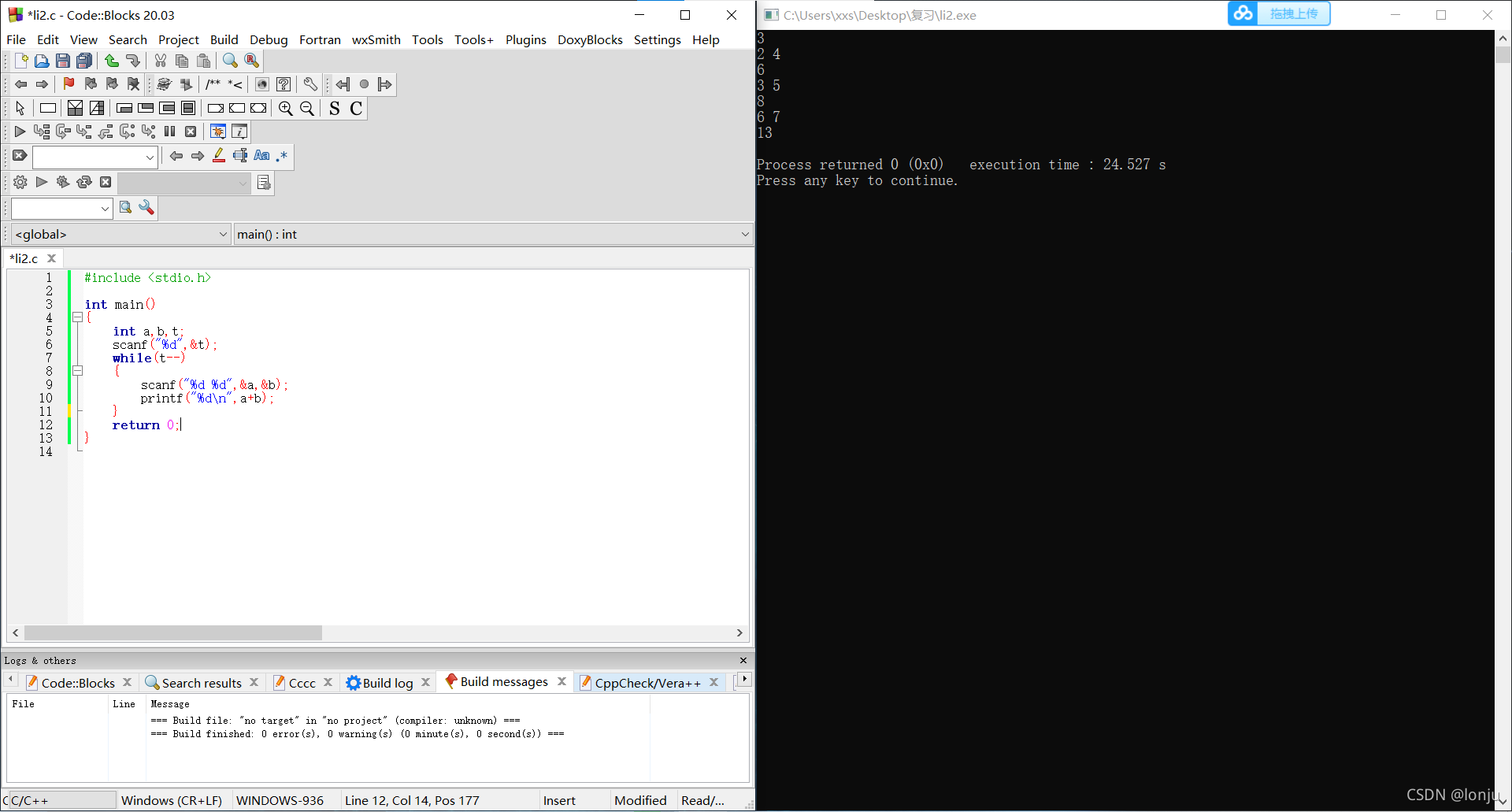Toggle bookmark with the red flag icon
Image resolution: width=1512 pixels, height=812 pixels.
click(x=69, y=84)
